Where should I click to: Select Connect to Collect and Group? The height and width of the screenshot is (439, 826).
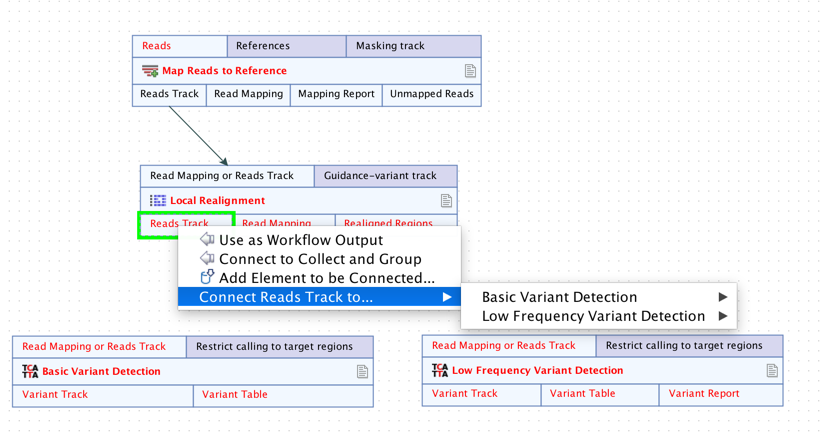(320, 259)
